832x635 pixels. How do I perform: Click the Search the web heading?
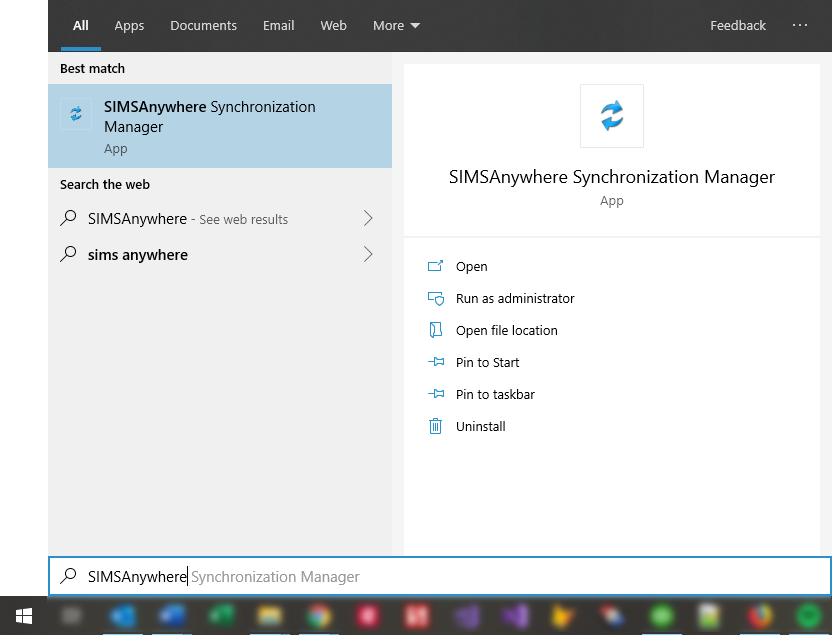pyautogui.click(x=105, y=185)
